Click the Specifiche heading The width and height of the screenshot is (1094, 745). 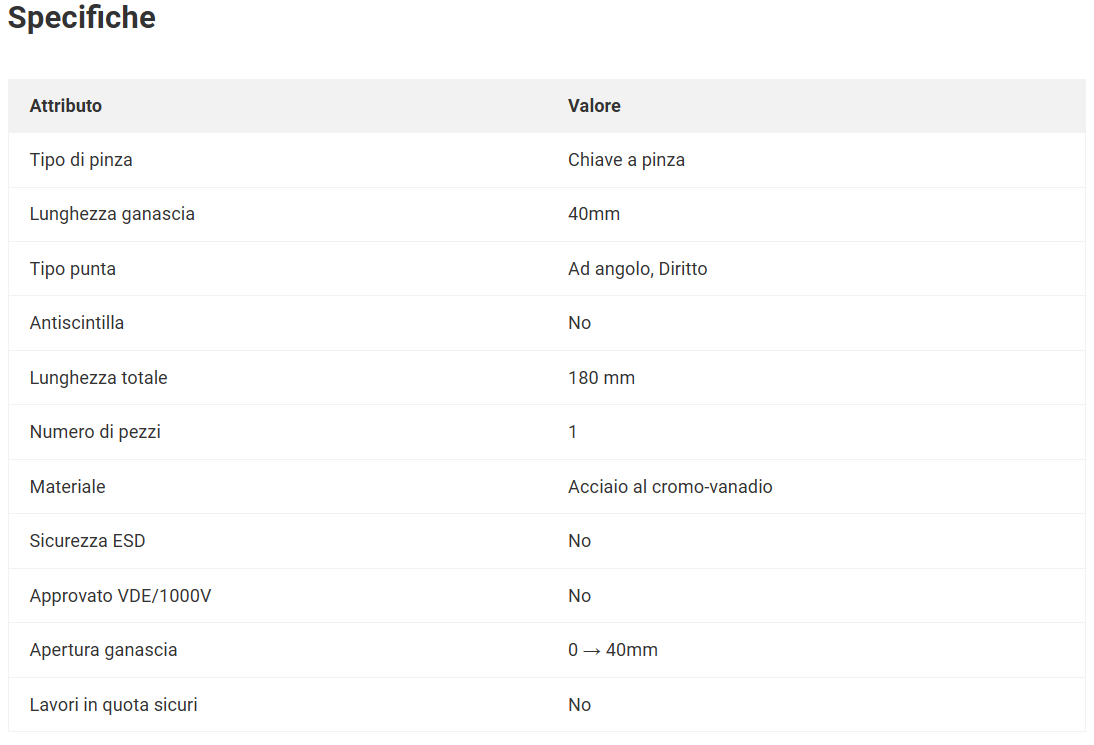82,18
